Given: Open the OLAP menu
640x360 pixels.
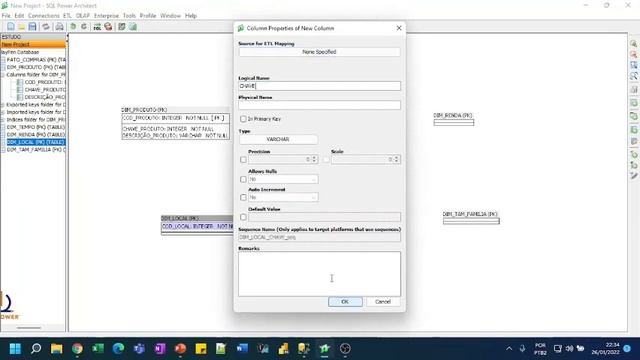Looking at the screenshot, I should (x=82, y=16).
